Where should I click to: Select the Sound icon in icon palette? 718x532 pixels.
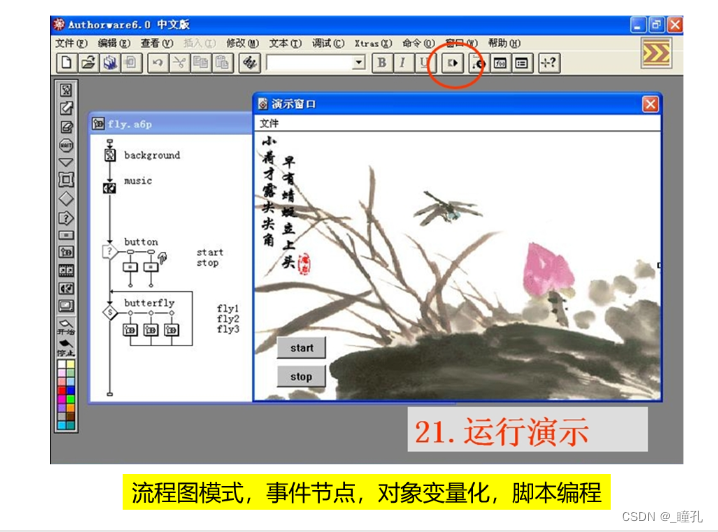(x=66, y=288)
